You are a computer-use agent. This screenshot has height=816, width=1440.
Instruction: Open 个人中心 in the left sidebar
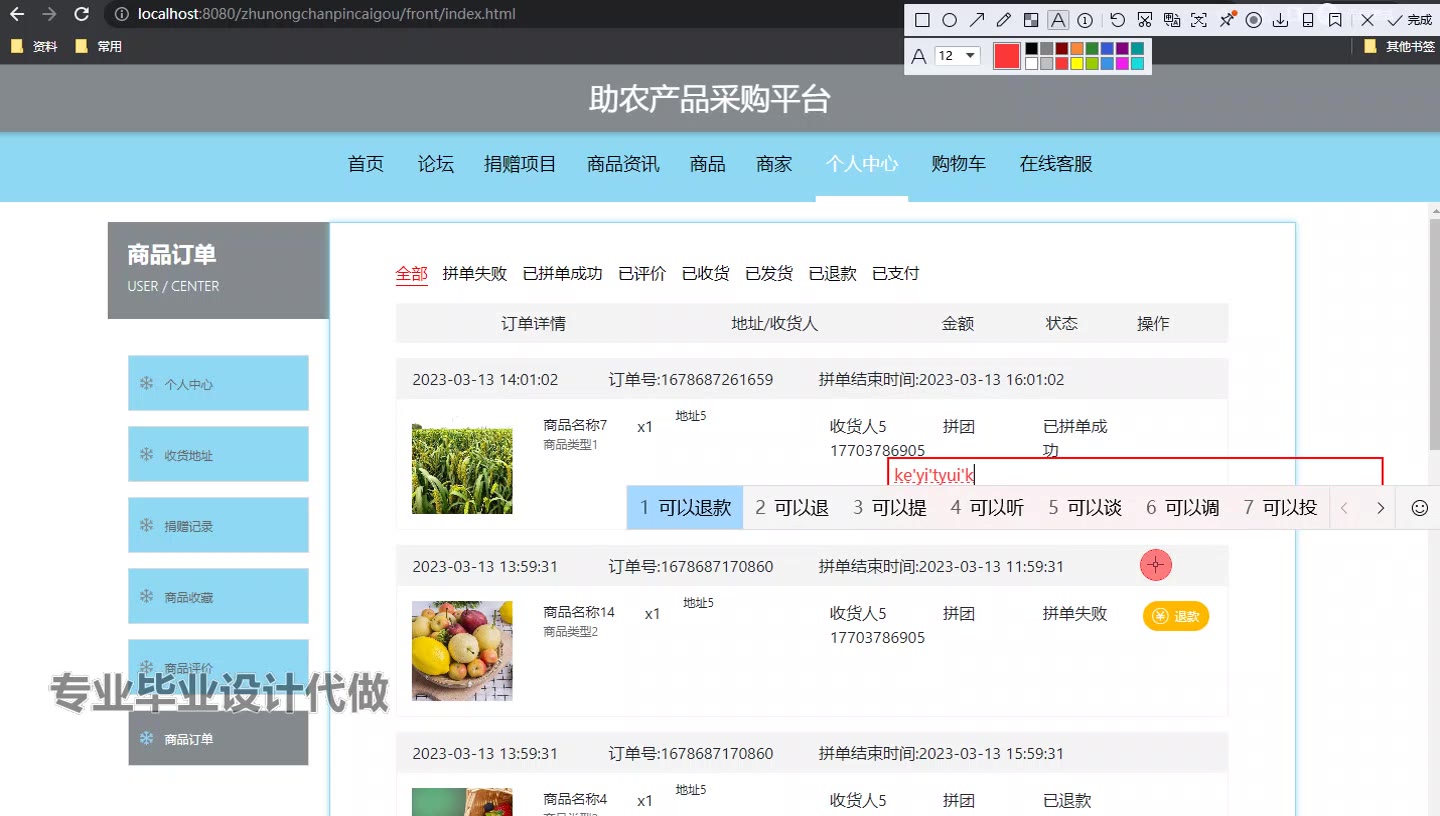[x=218, y=383]
